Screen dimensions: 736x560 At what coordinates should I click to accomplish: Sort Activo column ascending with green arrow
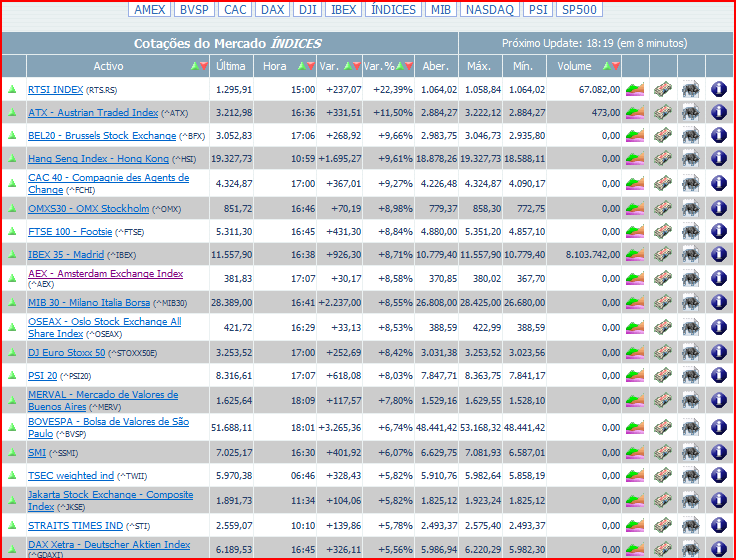coord(194,66)
